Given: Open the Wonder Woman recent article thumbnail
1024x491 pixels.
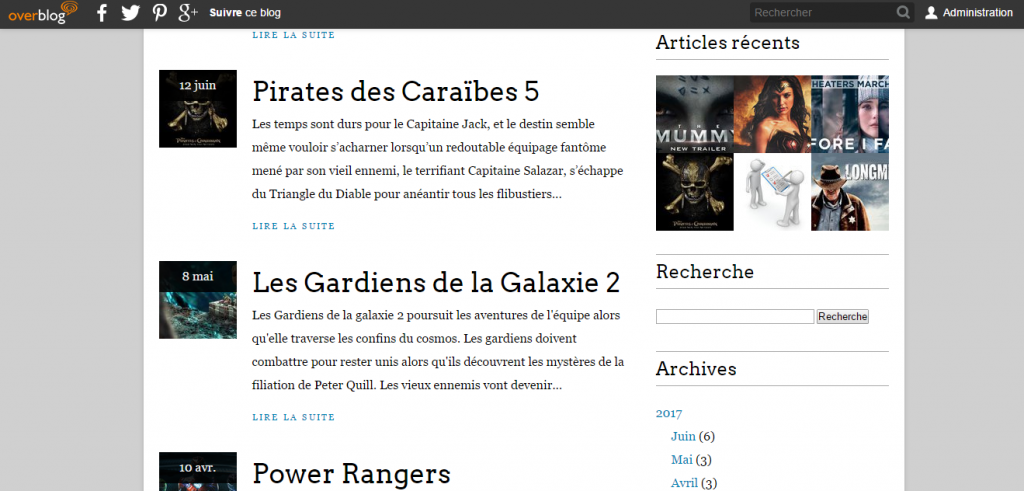Looking at the screenshot, I should tap(772, 114).
